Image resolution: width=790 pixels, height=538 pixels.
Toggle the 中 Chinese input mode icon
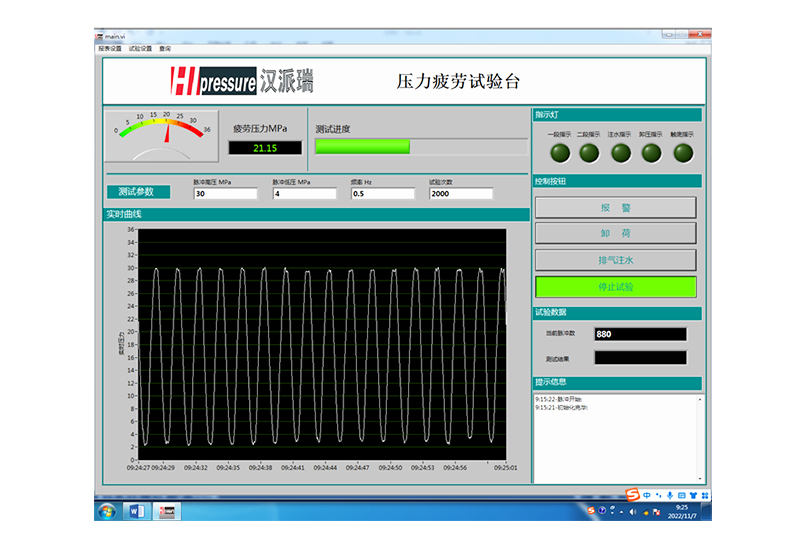pyautogui.click(x=646, y=495)
